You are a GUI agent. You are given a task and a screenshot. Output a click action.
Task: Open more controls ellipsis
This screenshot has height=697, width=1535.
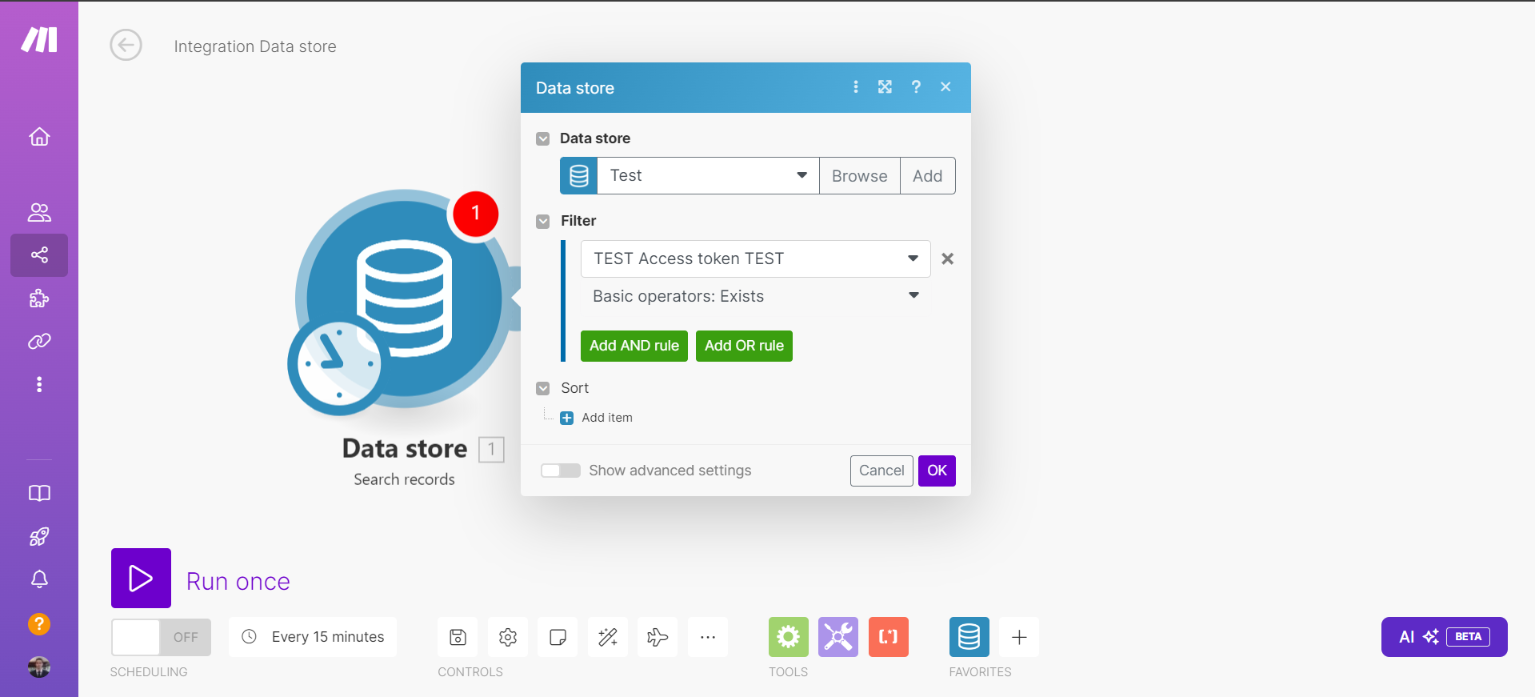pyautogui.click(x=708, y=637)
